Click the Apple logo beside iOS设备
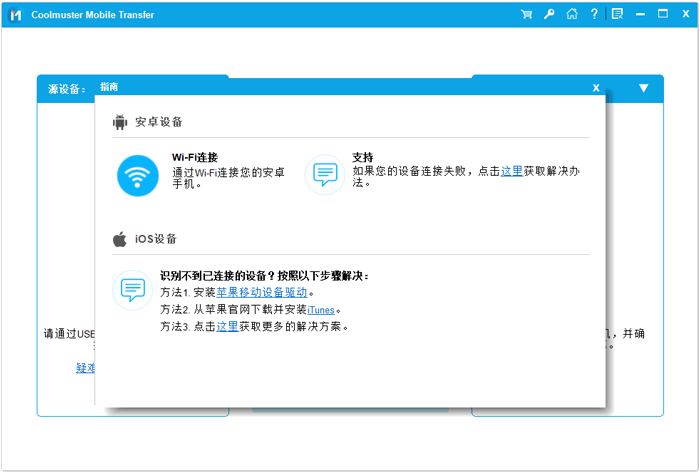The image size is (700, 472). point(120,239)
